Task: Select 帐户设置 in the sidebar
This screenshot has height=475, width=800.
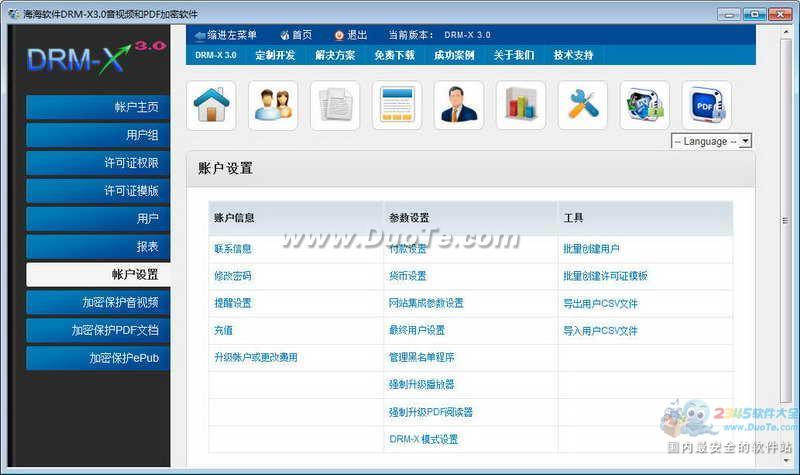Action: [98, 274]
